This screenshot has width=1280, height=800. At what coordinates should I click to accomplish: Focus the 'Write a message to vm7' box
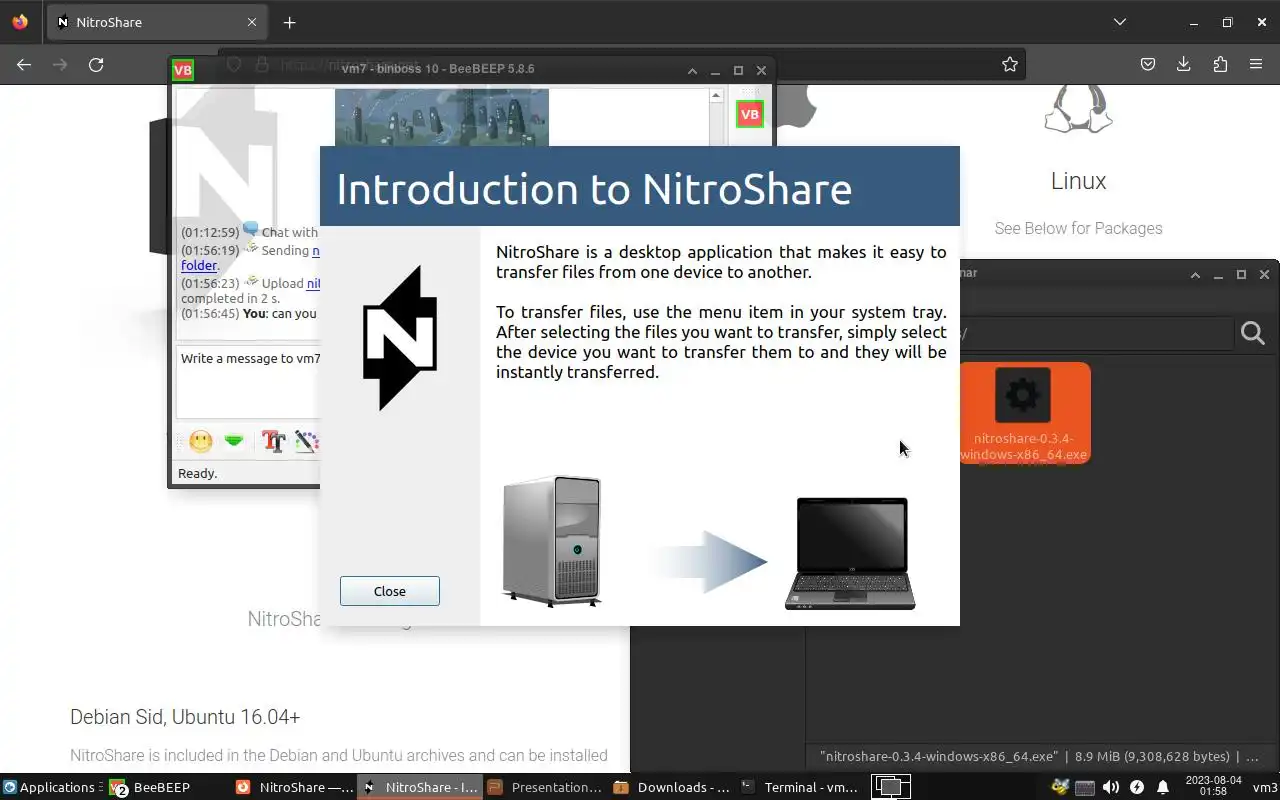pyautogui.click(x=249, y=382)
